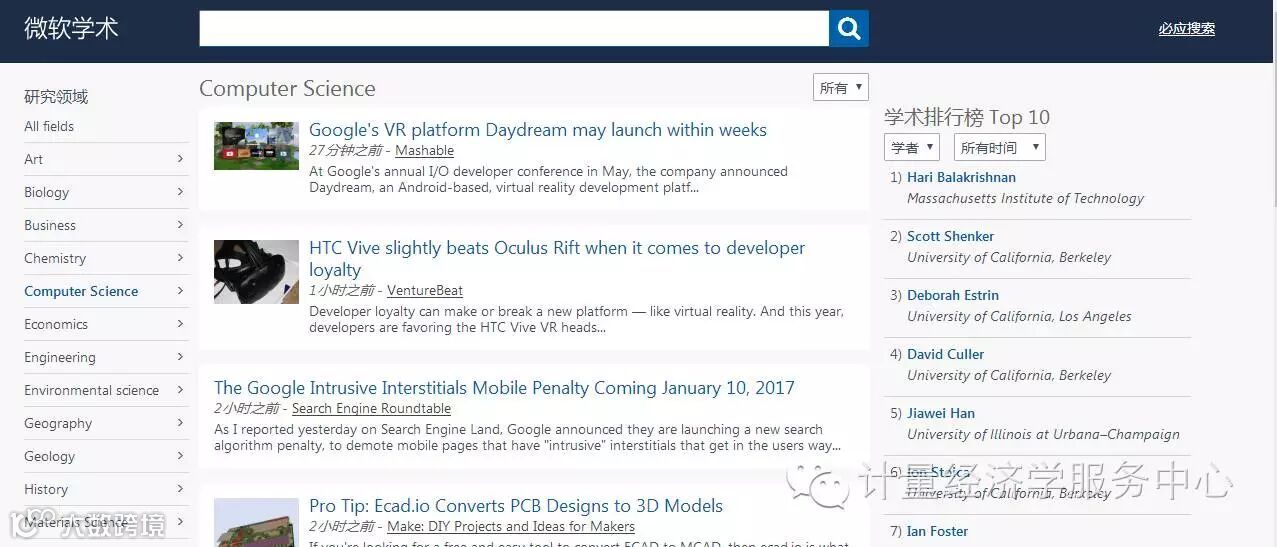Click University of California, Los Angeles text
The height and width of the screenshot is (547, 1277).
tap(1019, 317)
